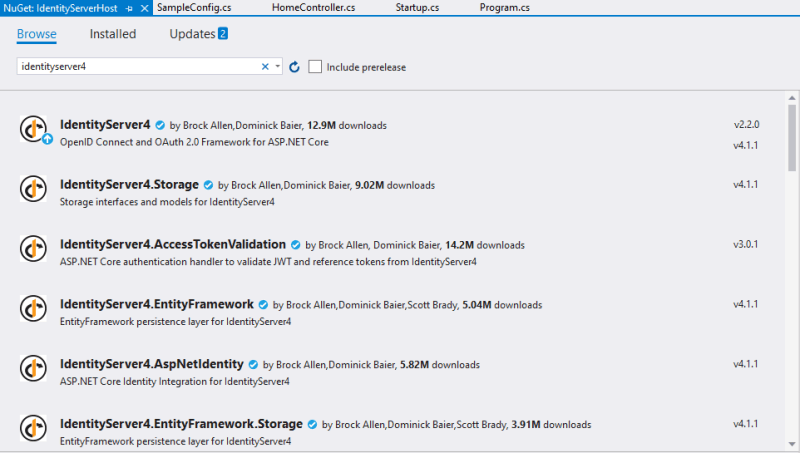Image resolution: width=800 pixels, height=453 pixels.
Task: Click the IdentityServer4 package logo icon
Action: (x=33, y=129)
